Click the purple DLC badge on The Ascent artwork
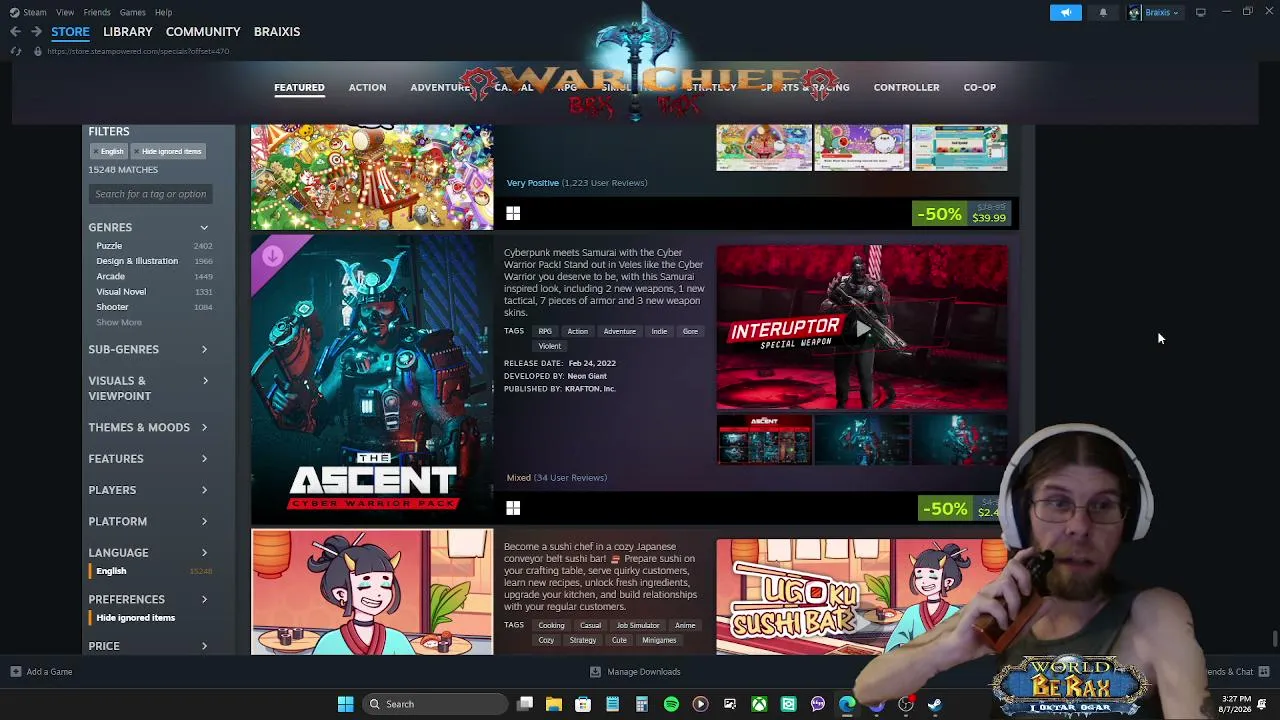Image resolution: width=1280 pixels, height=720 pixels. tap(272, 257)
